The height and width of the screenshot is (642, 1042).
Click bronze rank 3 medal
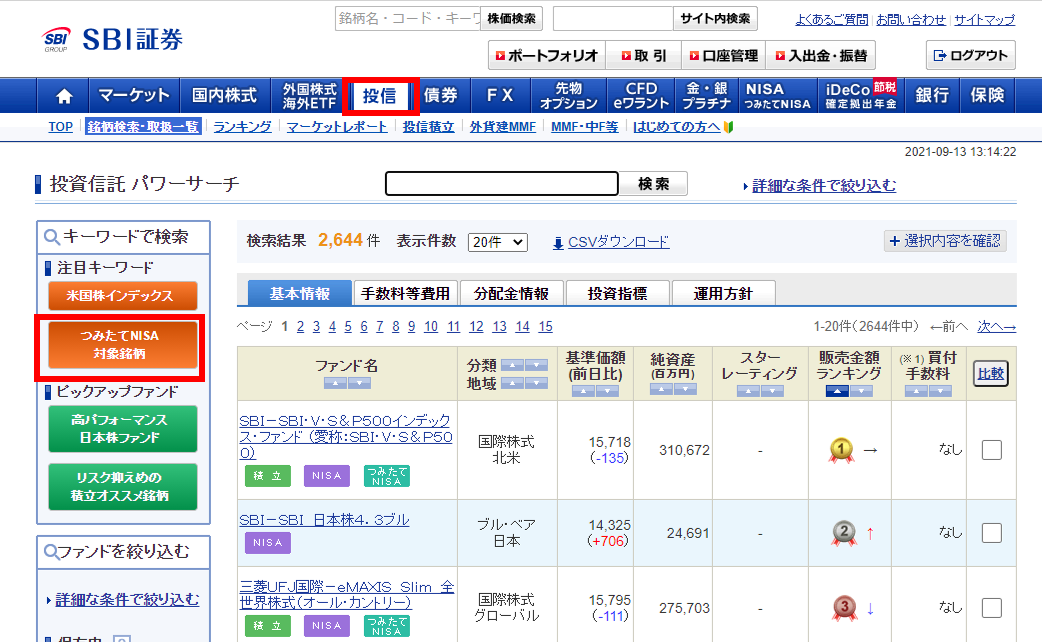[x=845, y=608]
